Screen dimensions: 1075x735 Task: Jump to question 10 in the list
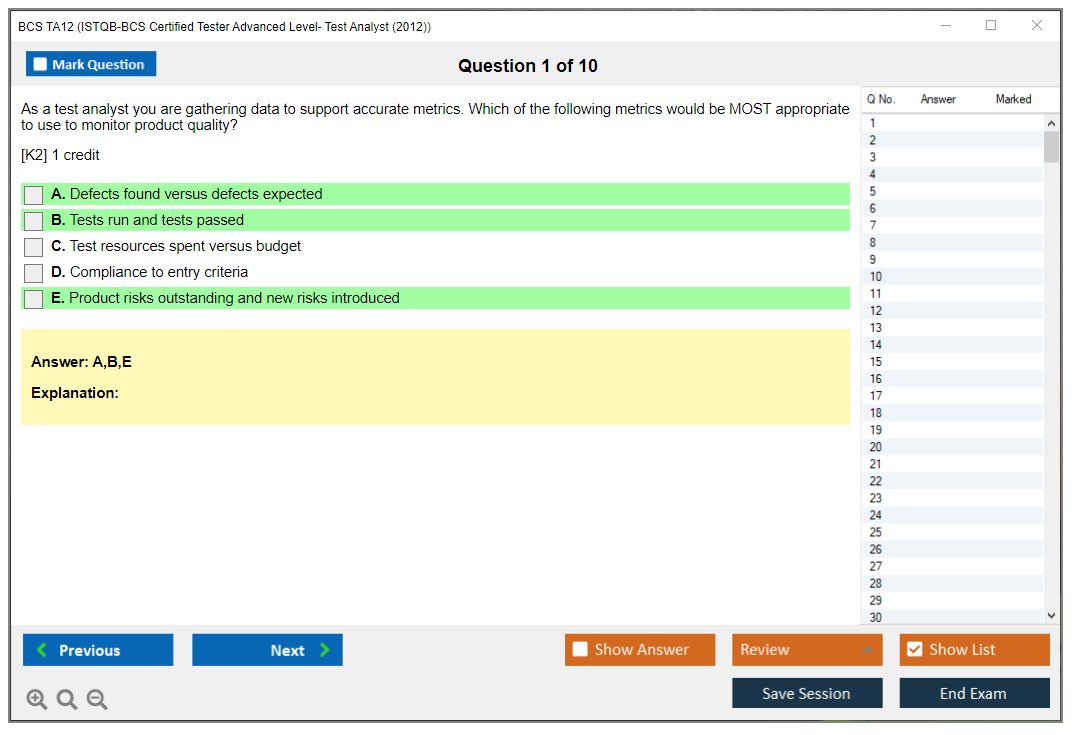[x=876, y=277]
